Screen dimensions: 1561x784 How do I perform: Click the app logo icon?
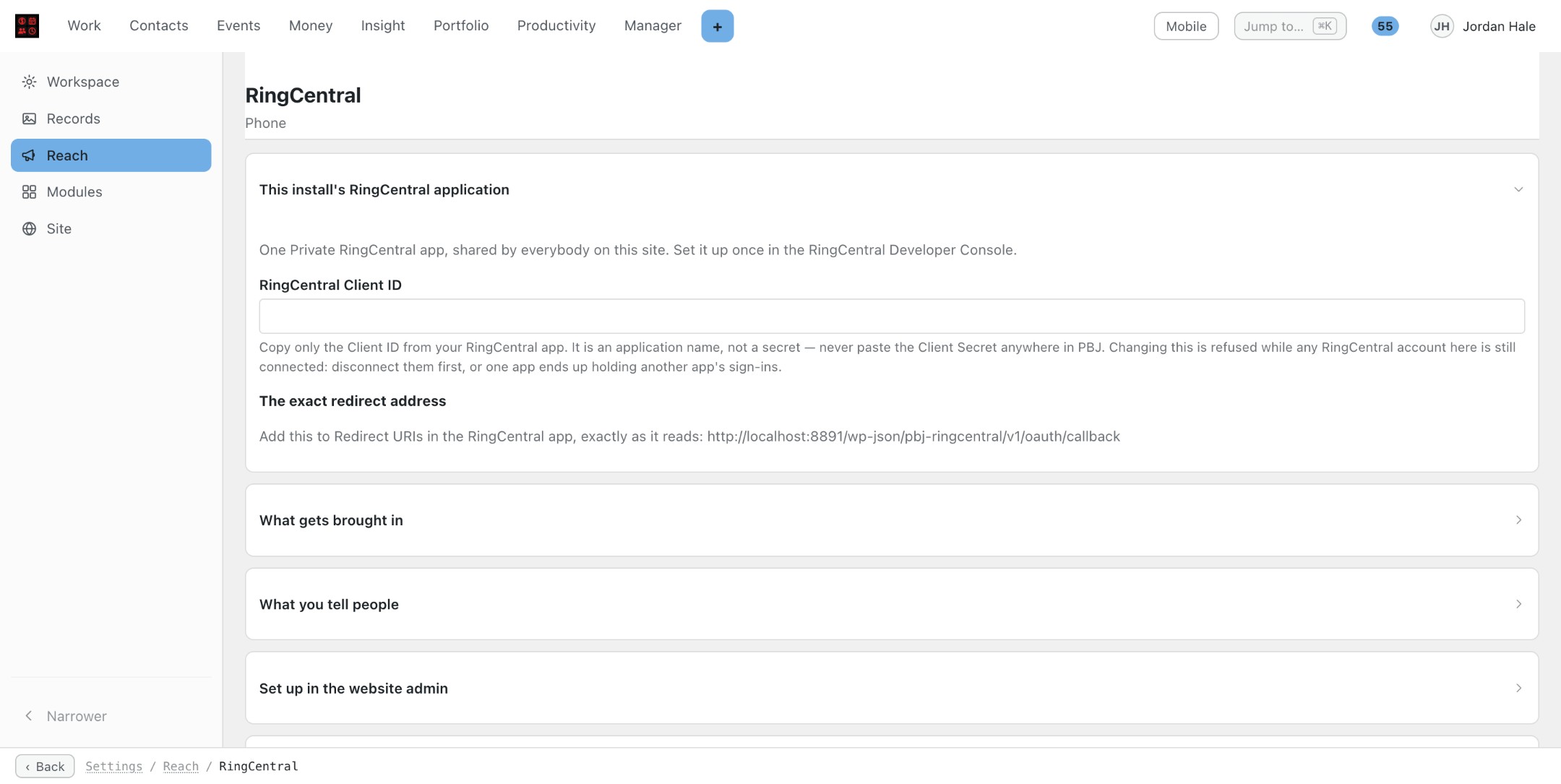[27, 26]
